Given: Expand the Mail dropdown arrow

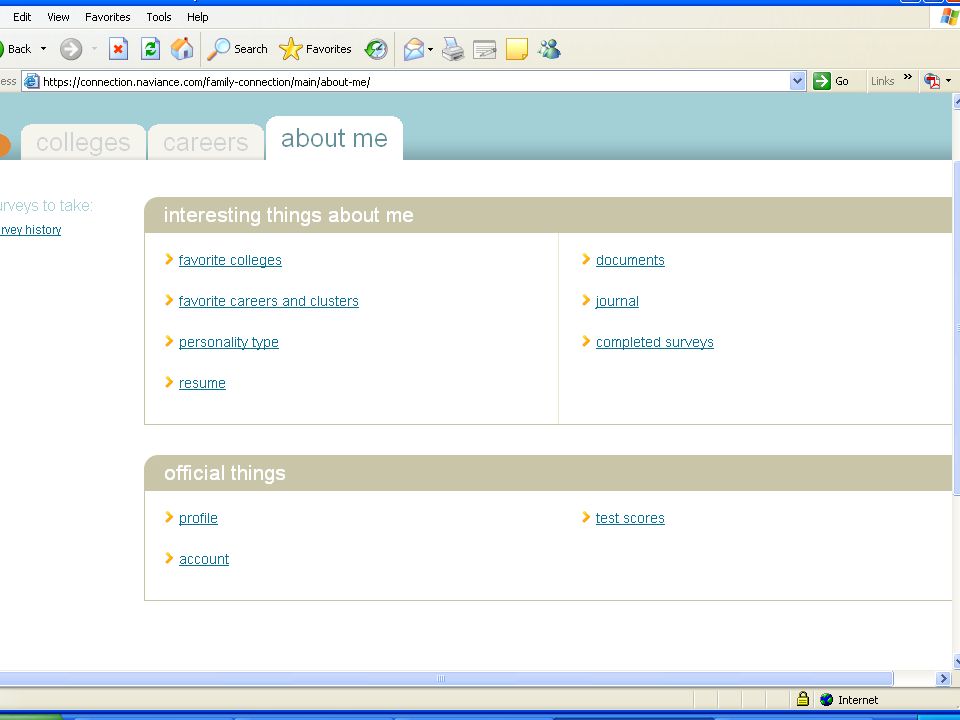Looking at the screenshot, I should point(430,49).
